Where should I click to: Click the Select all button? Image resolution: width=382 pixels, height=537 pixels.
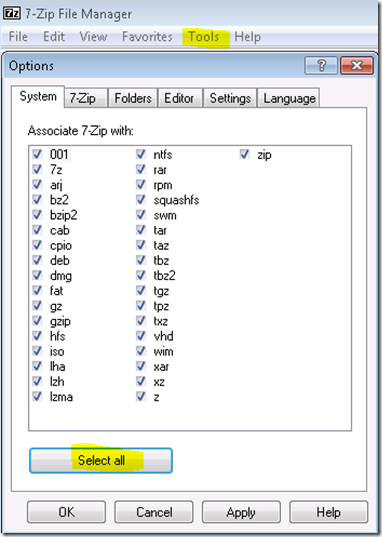click(x=101, y=460)
